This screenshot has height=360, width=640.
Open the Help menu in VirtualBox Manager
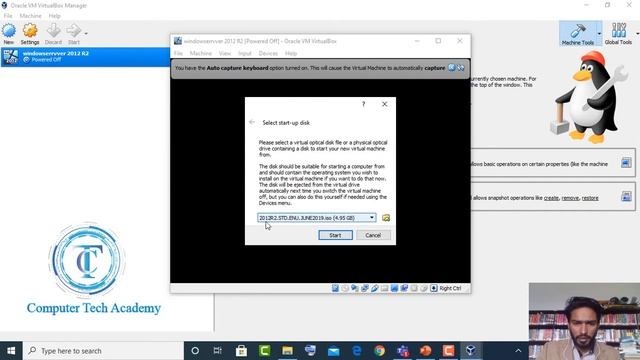pyautogui.click(x=54, y=16)
